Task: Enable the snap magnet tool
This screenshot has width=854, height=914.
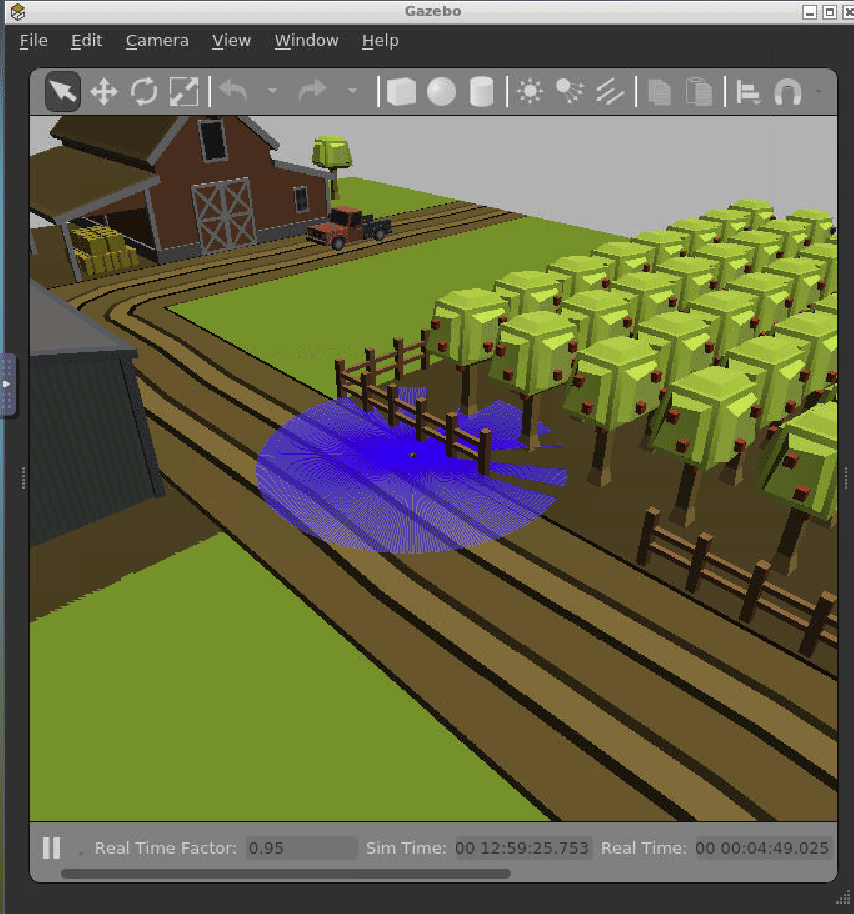Action: pyautogui.click(x=788, y=92)
